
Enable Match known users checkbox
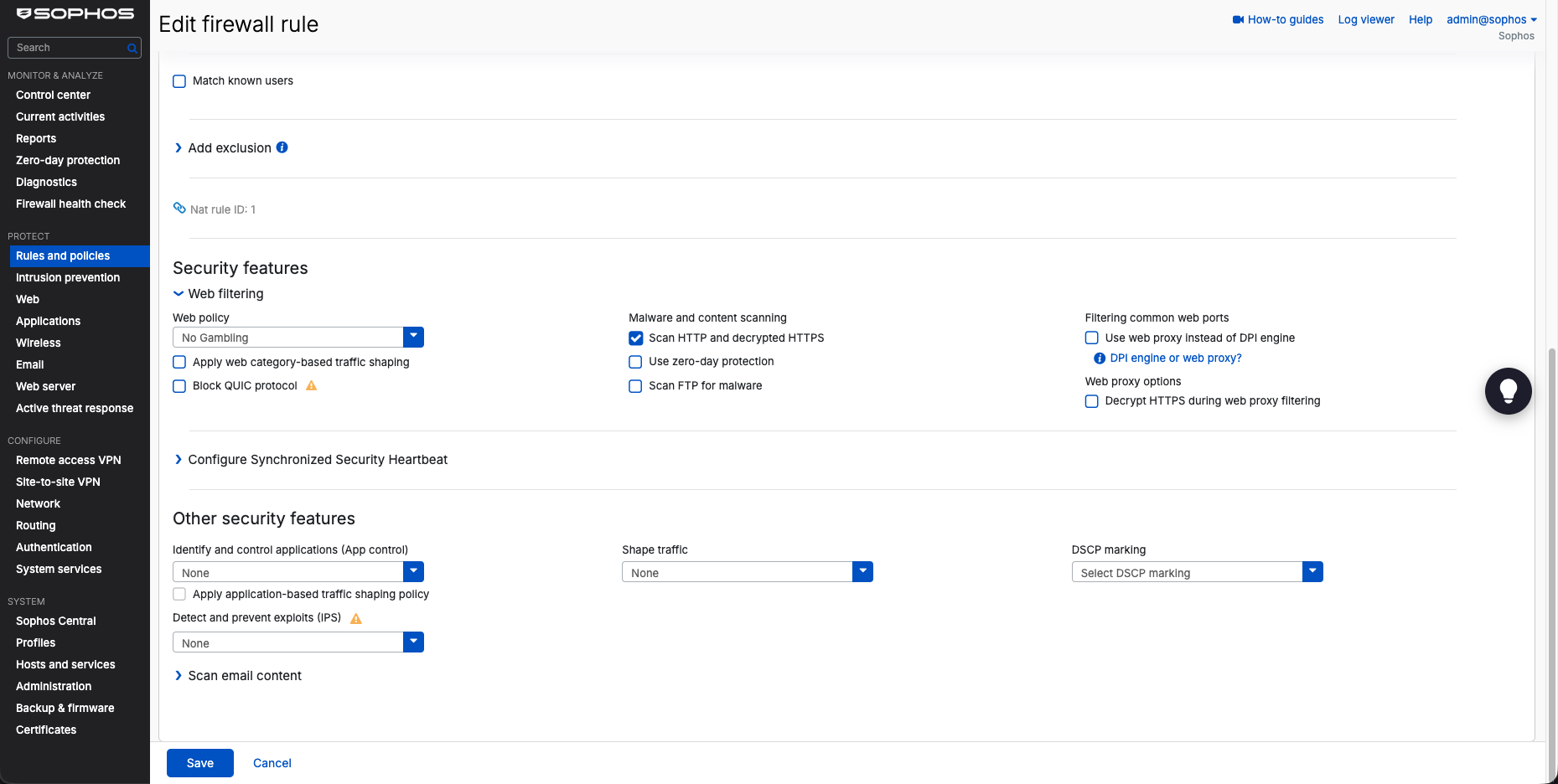[x=179, y=81]
